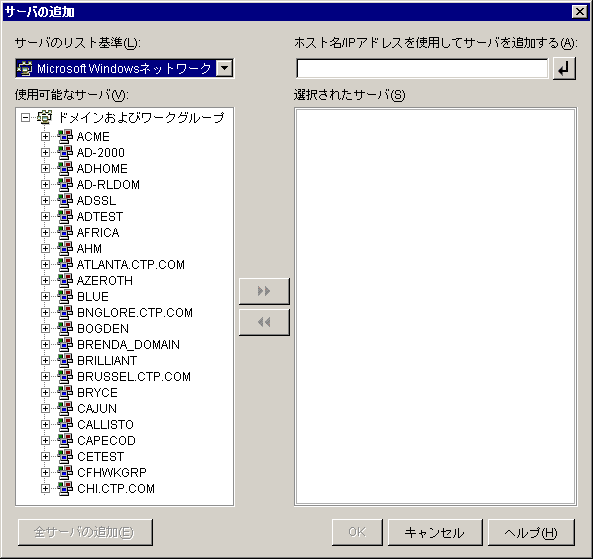Image resolution: width=593 pixels, height=559 pixels.
Task: Select the CAPECOD tree entry
Action: click(106, 441)
